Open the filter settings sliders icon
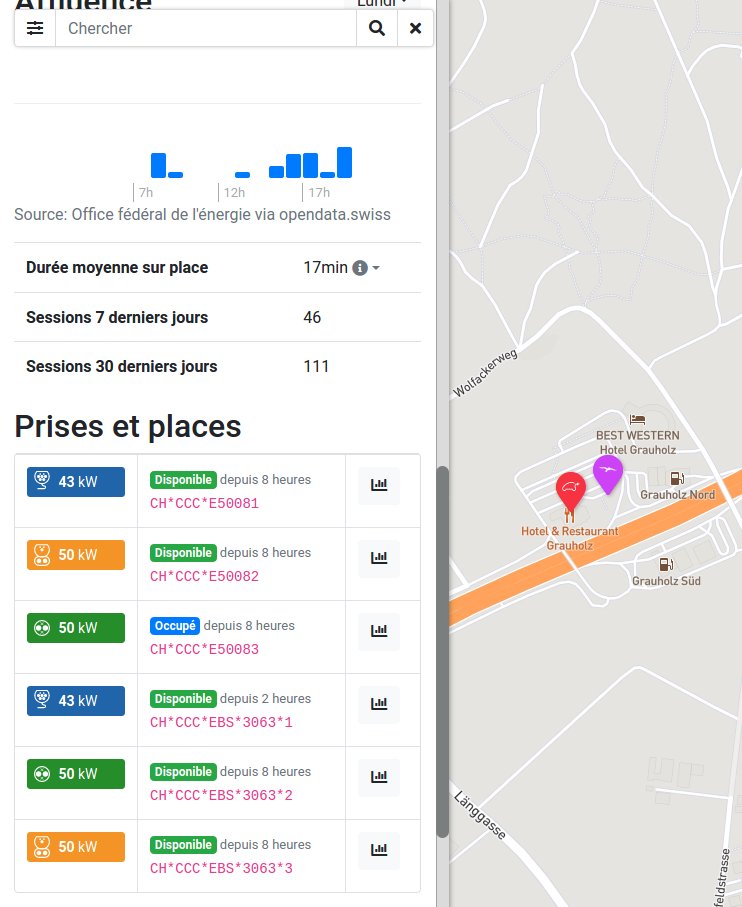Viewport: 742px width, 907px height. click(35, 28)
